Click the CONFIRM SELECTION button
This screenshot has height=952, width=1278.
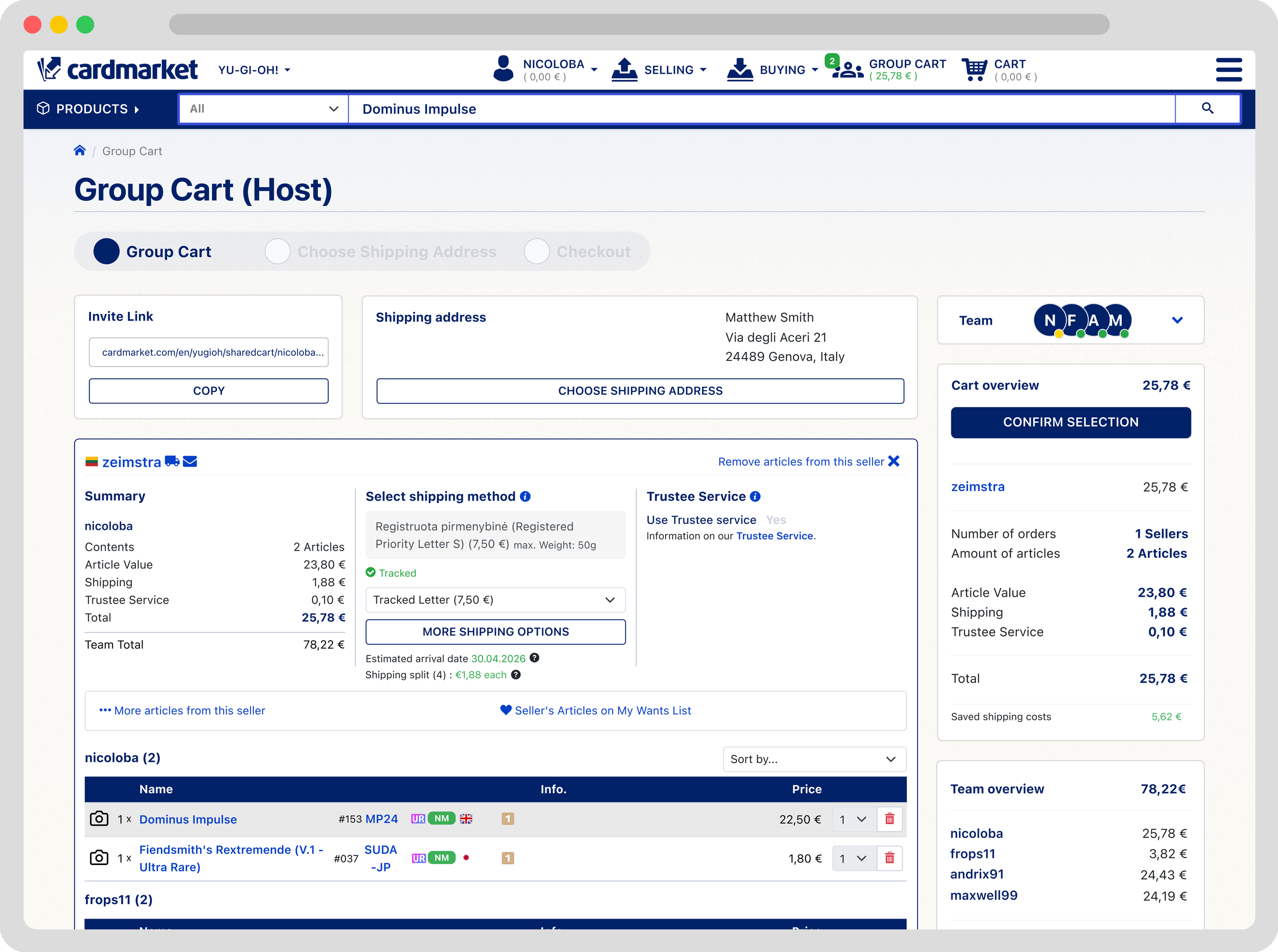[1070, 422]
